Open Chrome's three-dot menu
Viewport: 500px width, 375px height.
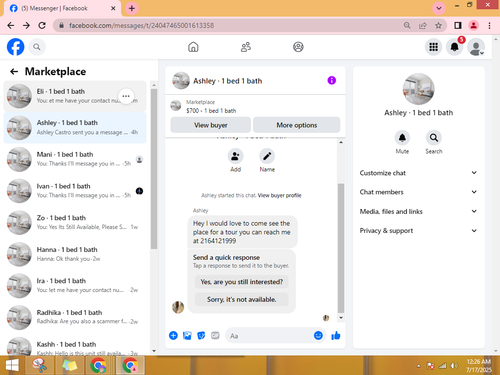point(489,25)
